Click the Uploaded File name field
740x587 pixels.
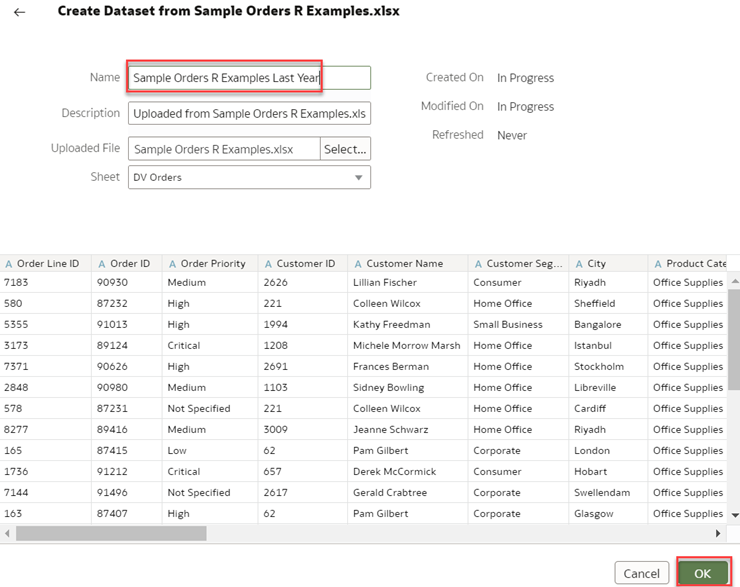(x=224, y=149)
